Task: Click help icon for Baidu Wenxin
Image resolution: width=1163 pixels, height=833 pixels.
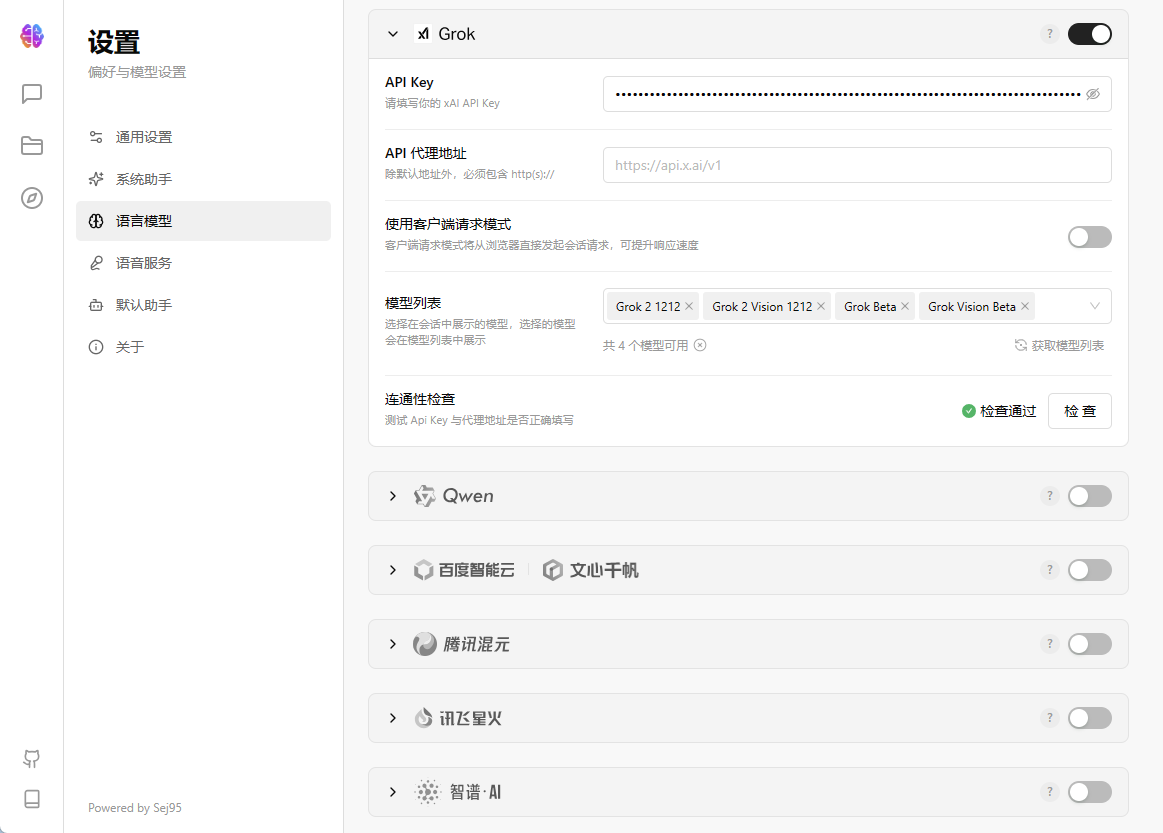Action: [1050, 570]
